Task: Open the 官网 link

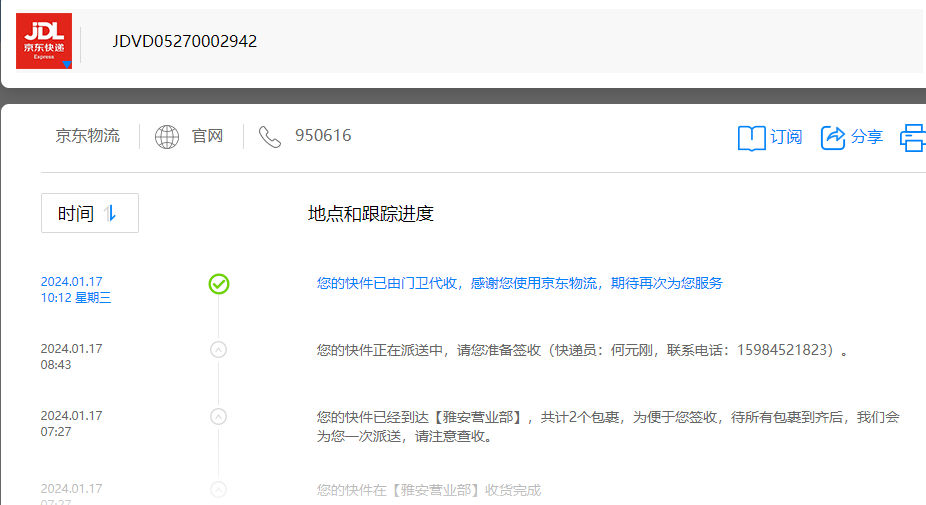Action: point(207,136)
